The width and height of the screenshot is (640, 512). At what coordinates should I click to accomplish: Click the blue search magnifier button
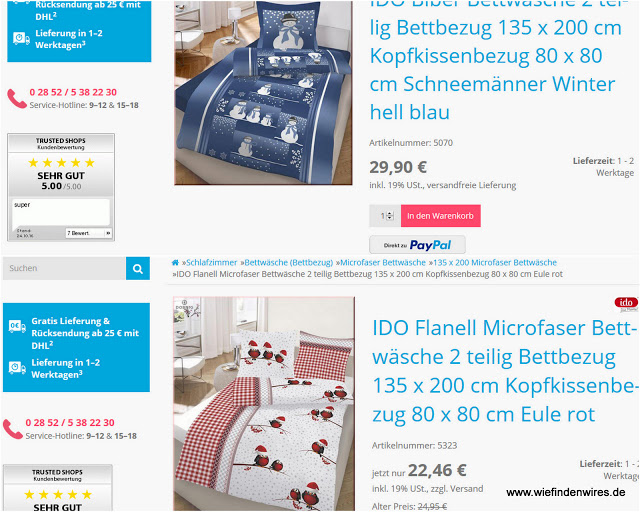[138, 268]
